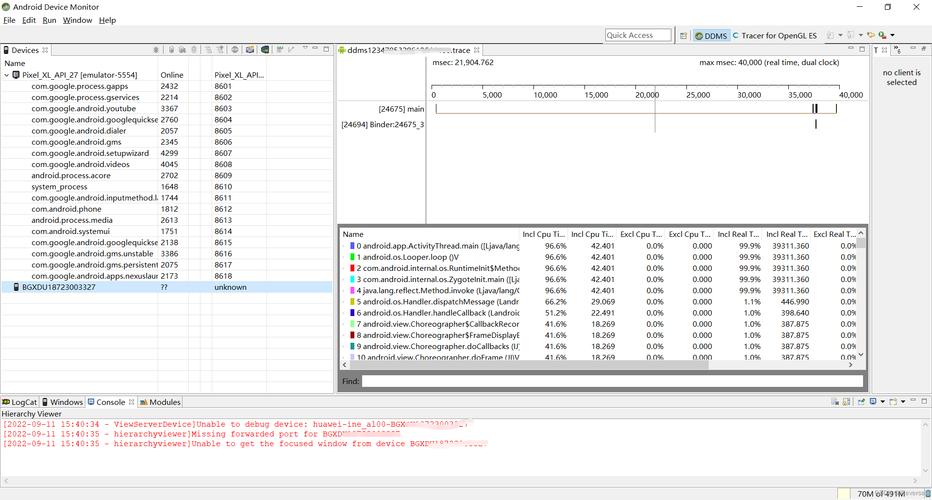Click the Start Method Profiling icon
The image size is (932, 500).
click(220, 50)
